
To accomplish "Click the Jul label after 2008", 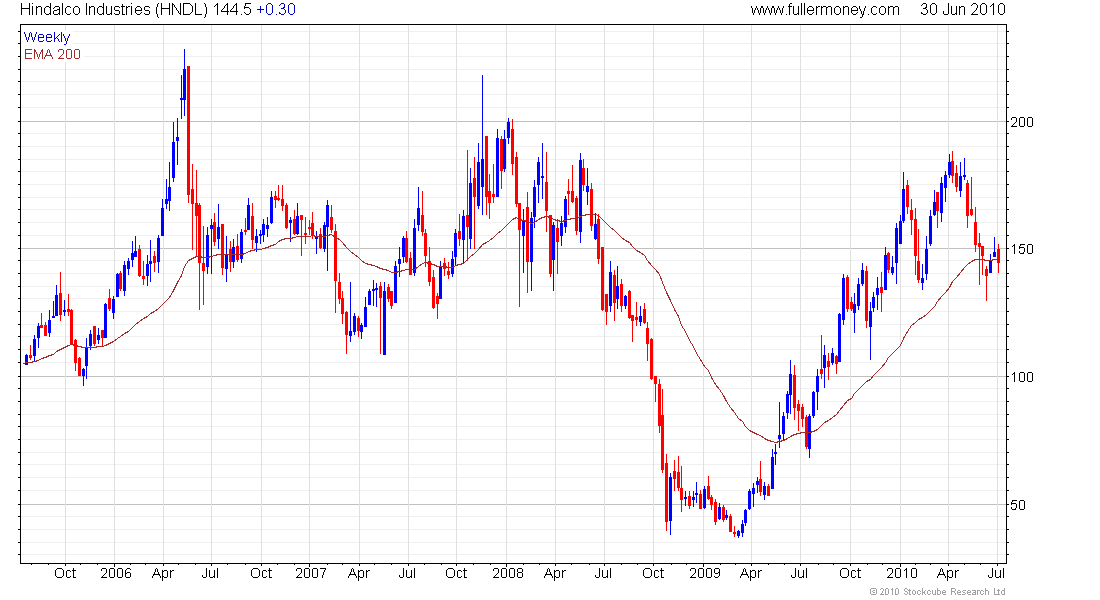I will tap(603, 573).
